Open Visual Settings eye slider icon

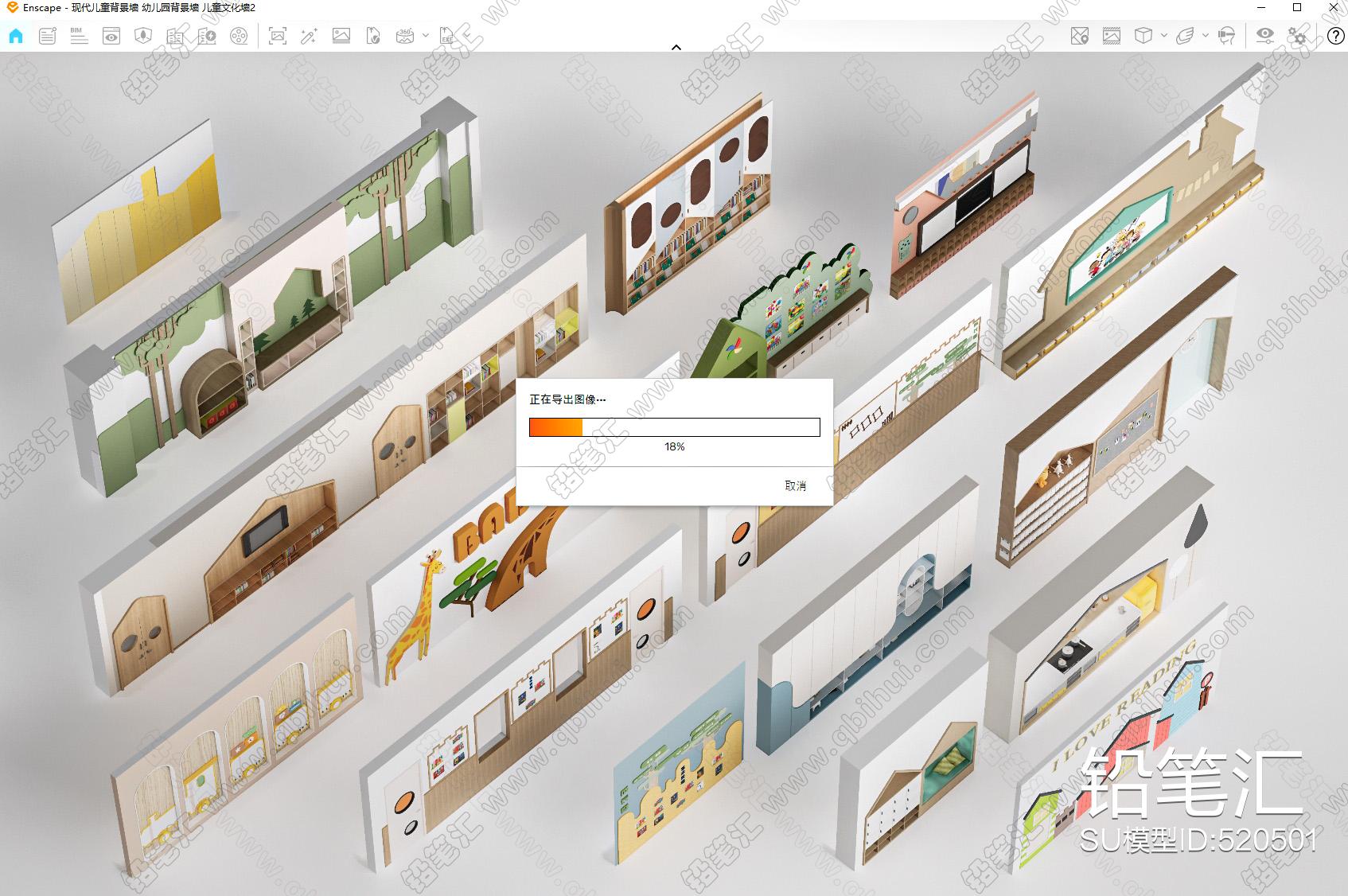coord(1265,36)
